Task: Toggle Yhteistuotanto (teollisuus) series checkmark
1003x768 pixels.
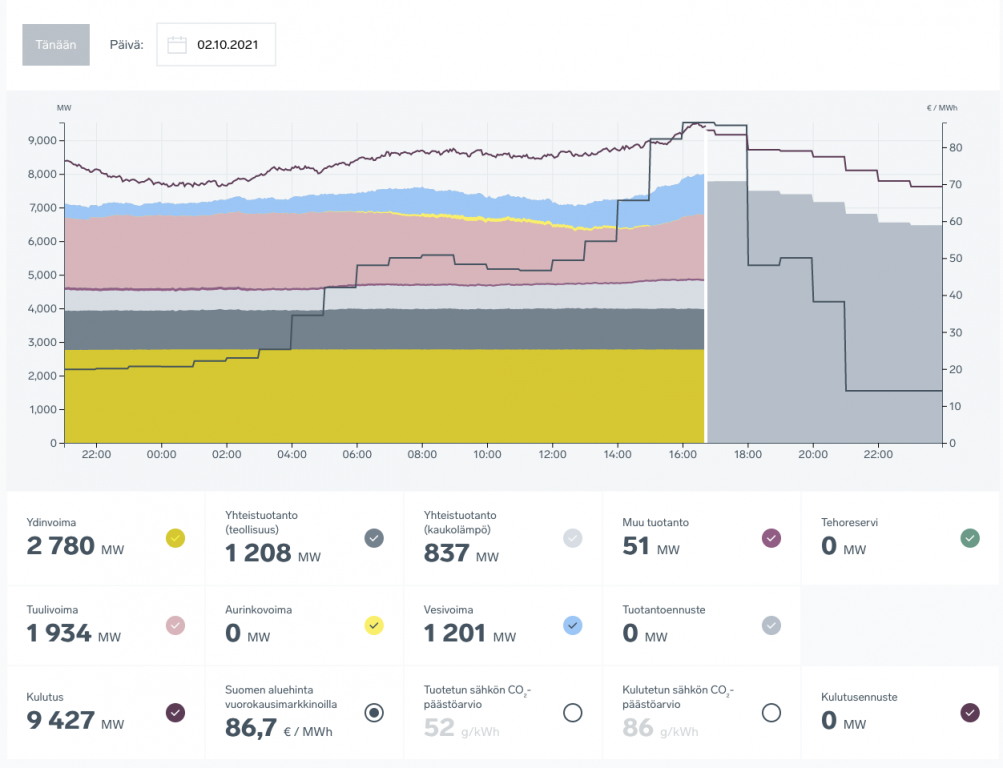Action: tap(374, 538)
